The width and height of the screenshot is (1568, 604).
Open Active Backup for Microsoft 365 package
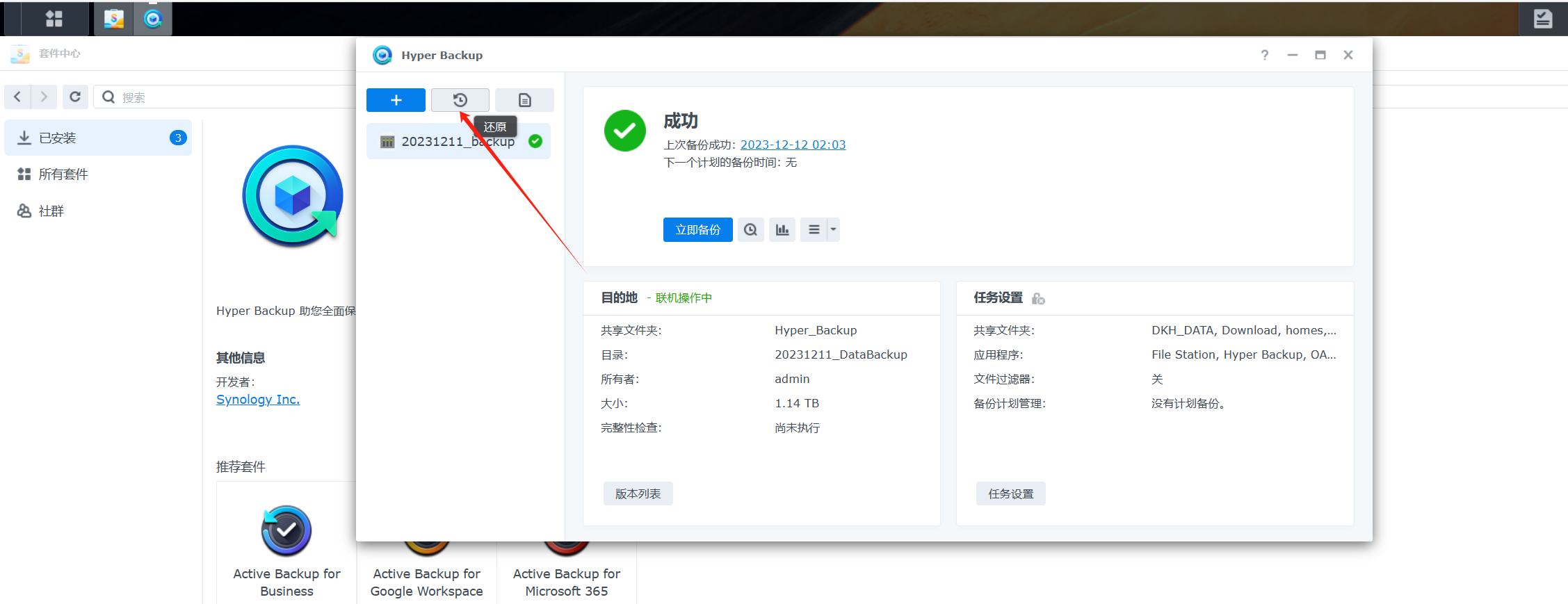click(x=567, y=573)
